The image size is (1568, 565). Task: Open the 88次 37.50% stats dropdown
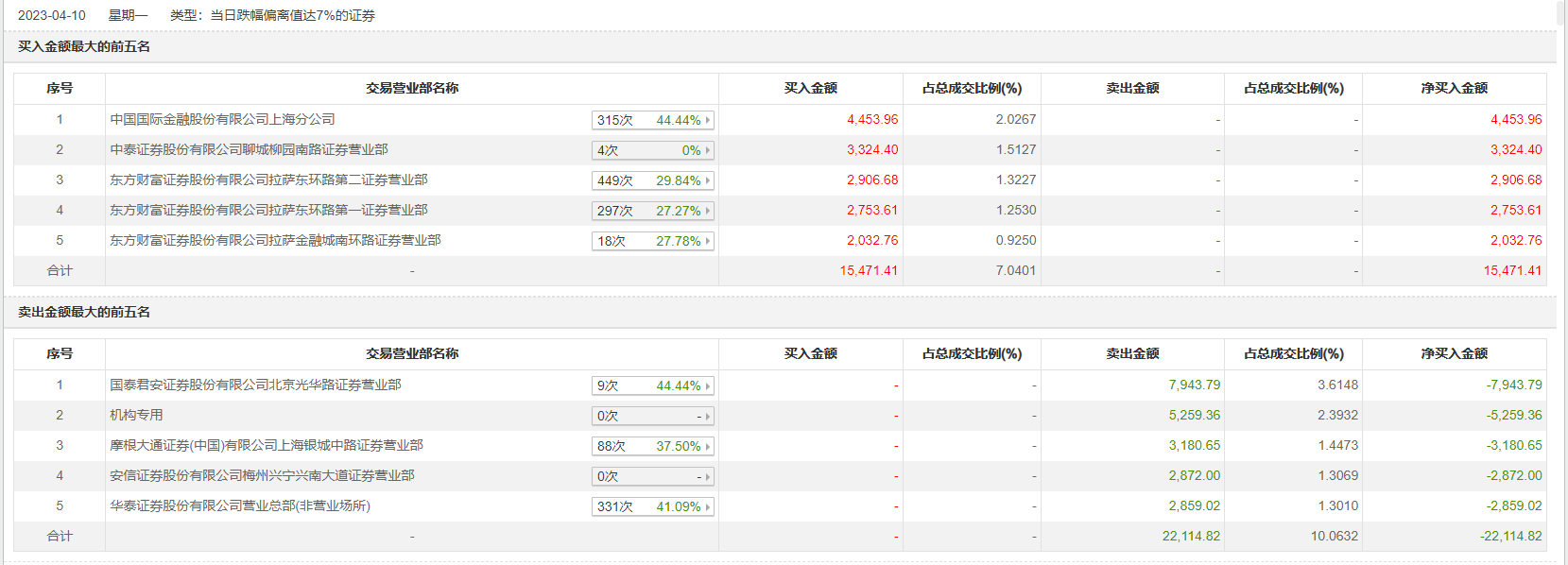tap(652, 446)
